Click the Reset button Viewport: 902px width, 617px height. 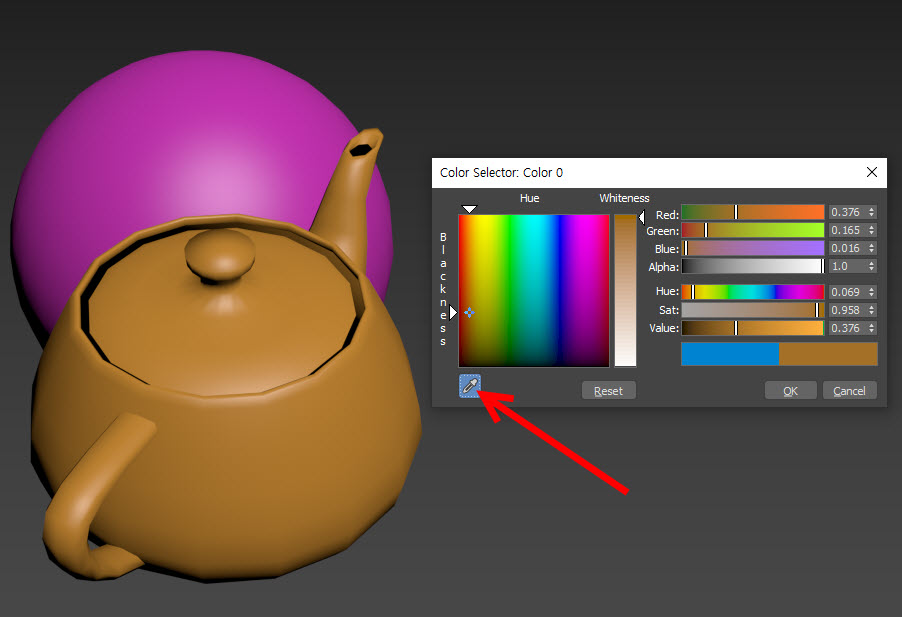609,390
